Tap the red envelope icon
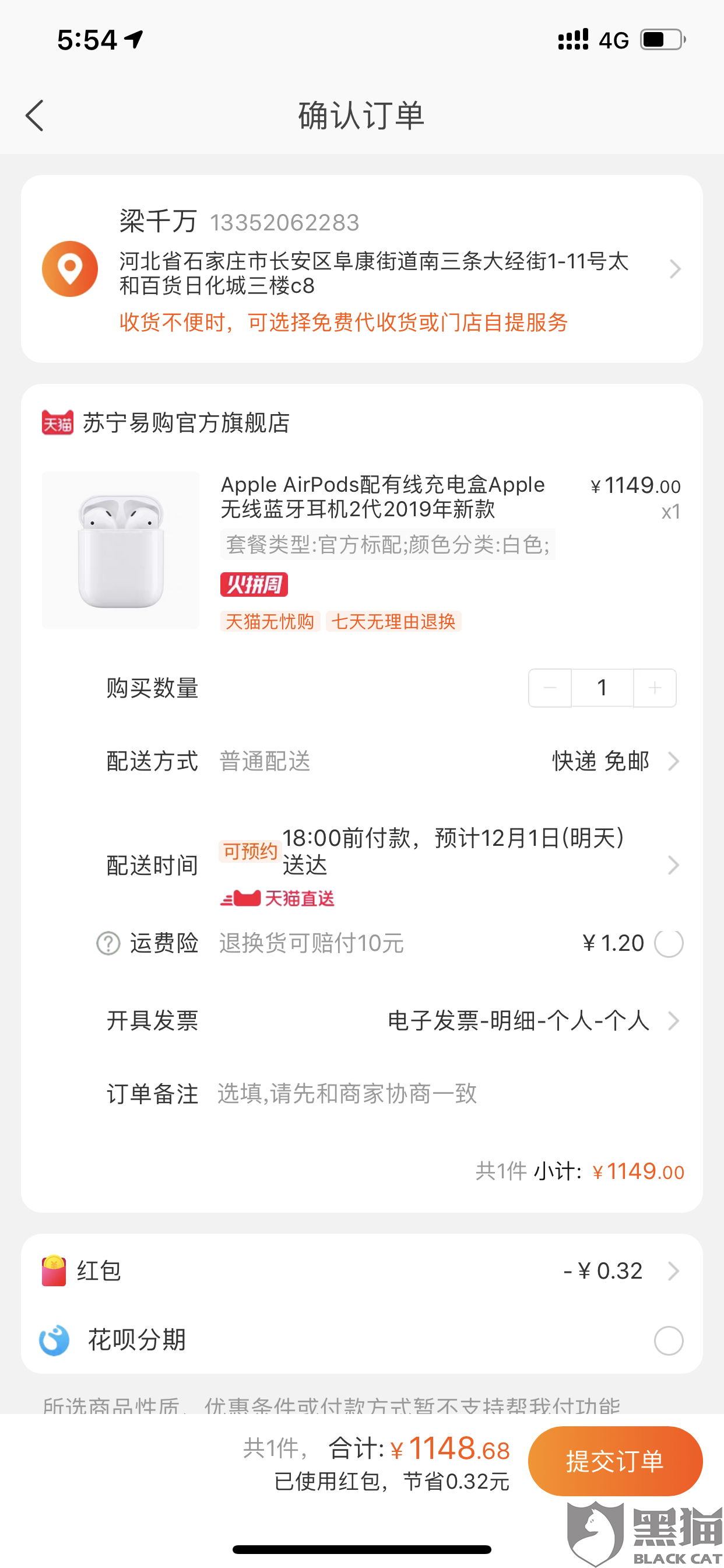The image size is (724, 1568). click(x=54, y=1271)
